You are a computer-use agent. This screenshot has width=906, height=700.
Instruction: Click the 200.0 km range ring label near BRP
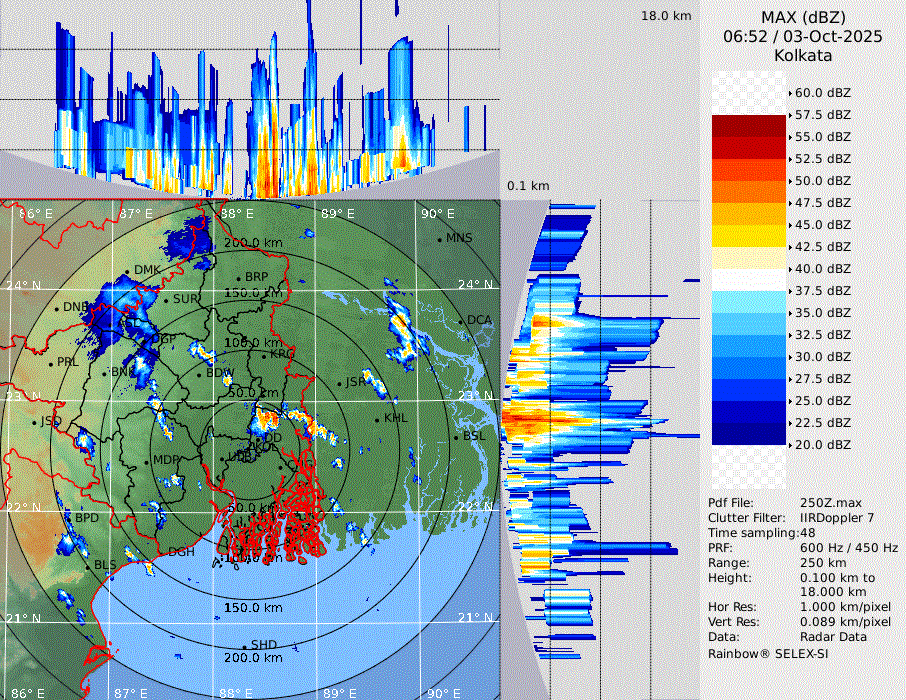(x=253, y=243)
